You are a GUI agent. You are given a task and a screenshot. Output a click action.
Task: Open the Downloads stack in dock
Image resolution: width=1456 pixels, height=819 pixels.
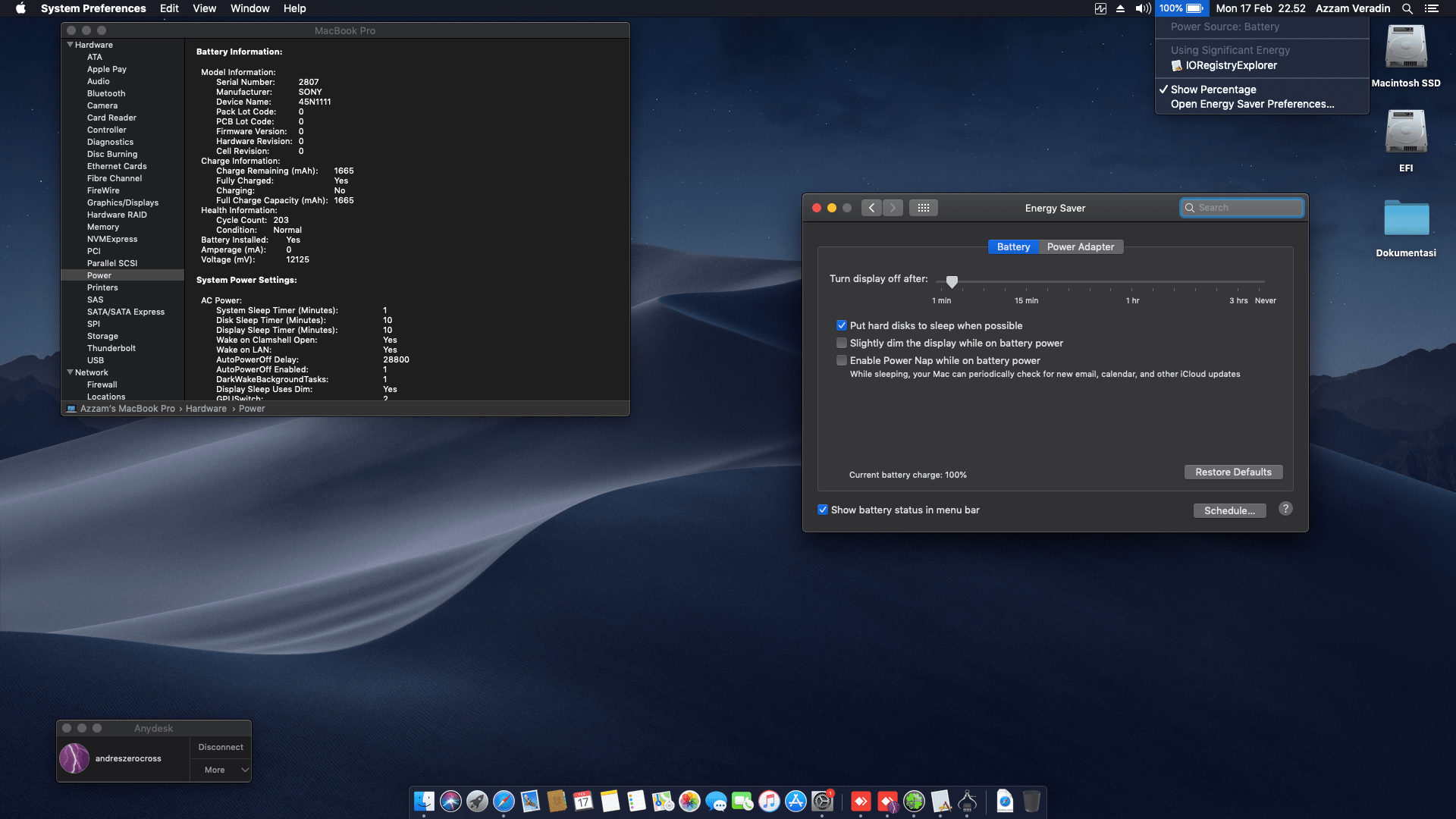tap(1005, 801)
